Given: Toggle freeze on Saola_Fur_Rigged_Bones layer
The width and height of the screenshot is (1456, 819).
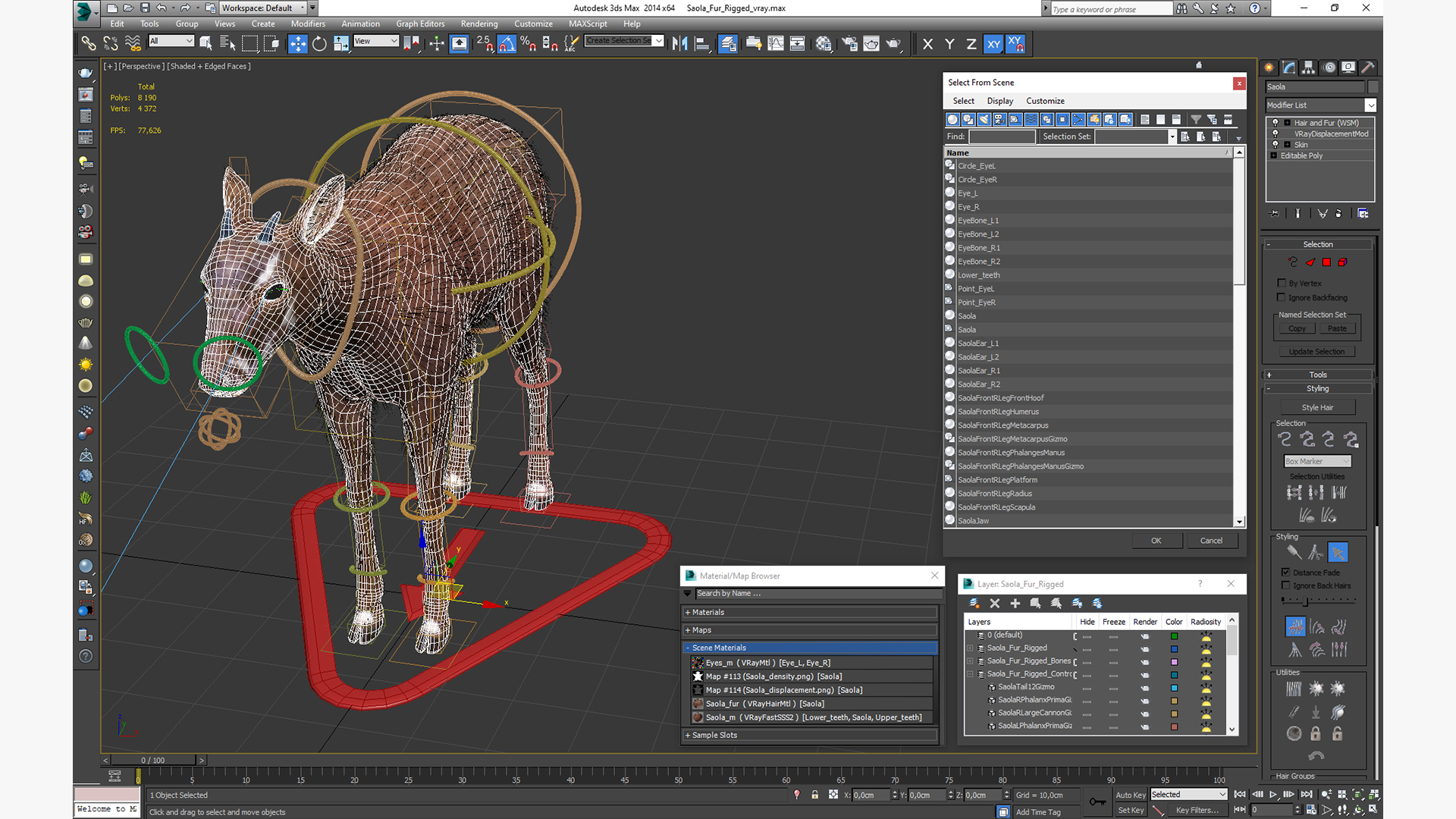Looking at the screenshot, I should click(x=1112, y=660).
